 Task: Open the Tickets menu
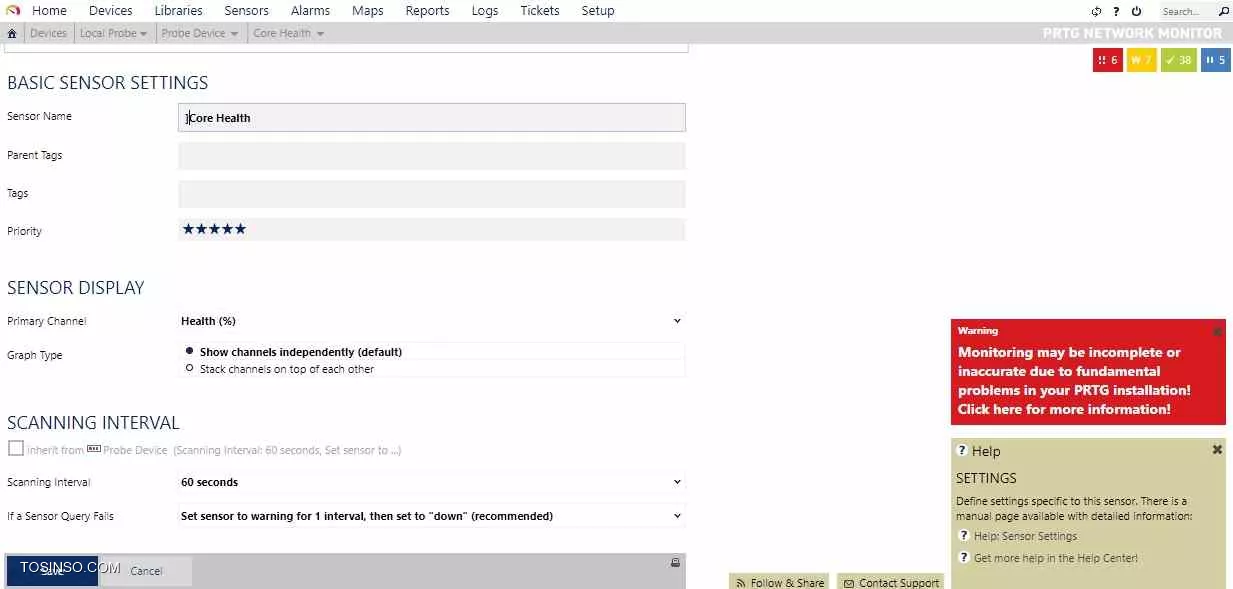point(540,11)
